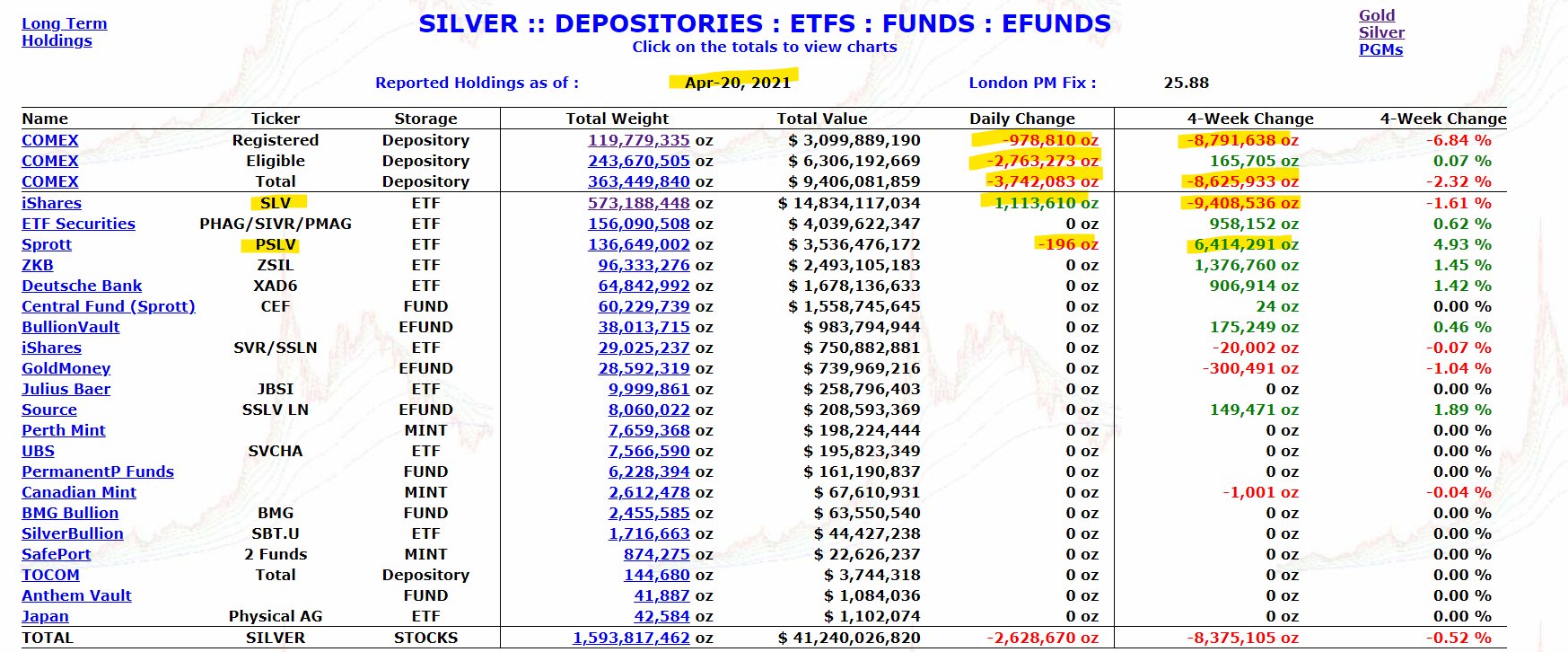Screen dimensions: 1568x652
Task: Open the iShares link in the SVR/SSLN row
Action: tap(51, 348)
